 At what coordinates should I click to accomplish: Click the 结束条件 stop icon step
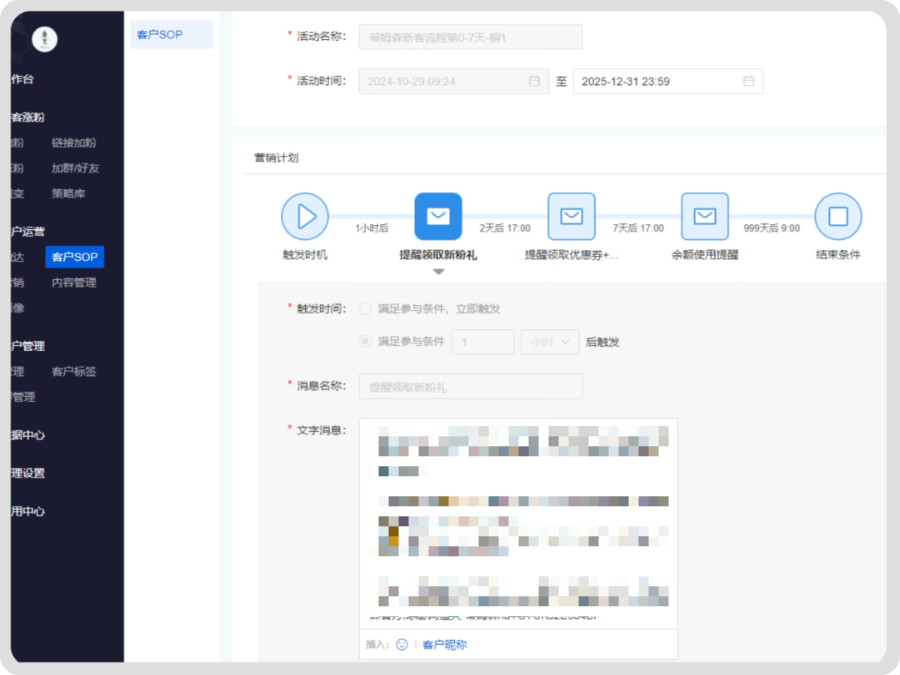[838, 217]
